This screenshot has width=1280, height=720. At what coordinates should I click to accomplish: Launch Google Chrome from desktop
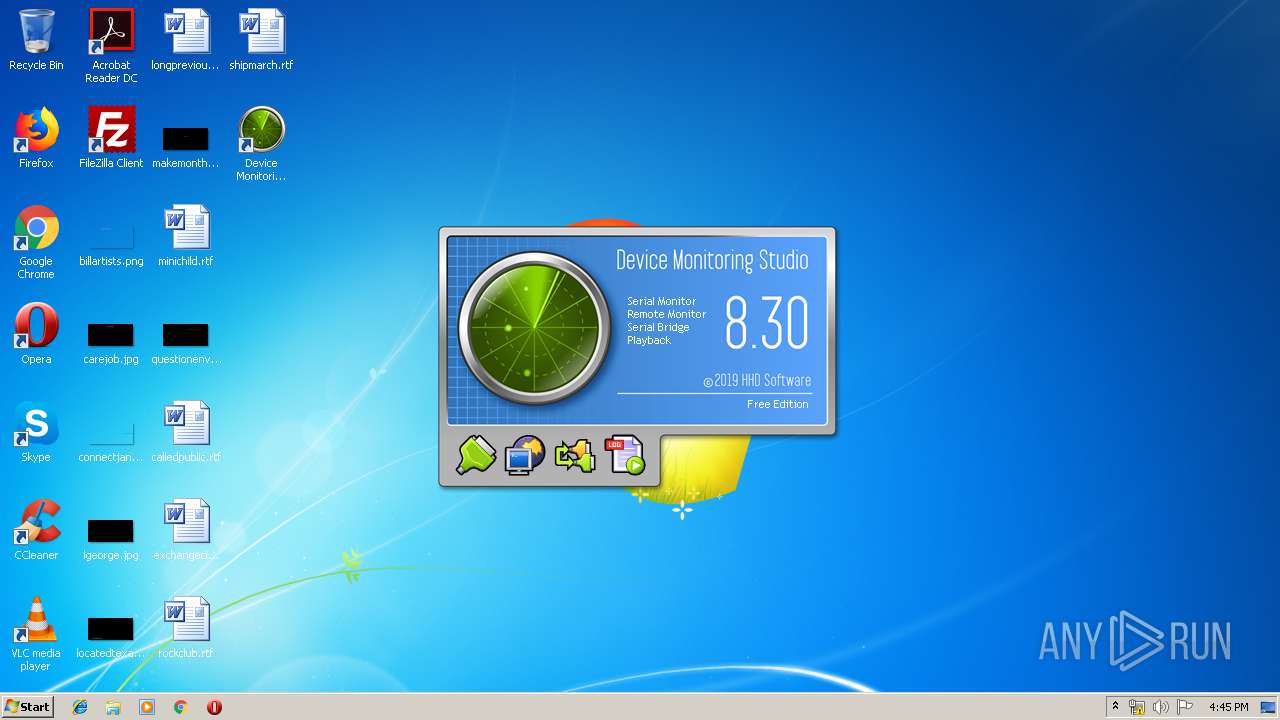pos(36,242)
